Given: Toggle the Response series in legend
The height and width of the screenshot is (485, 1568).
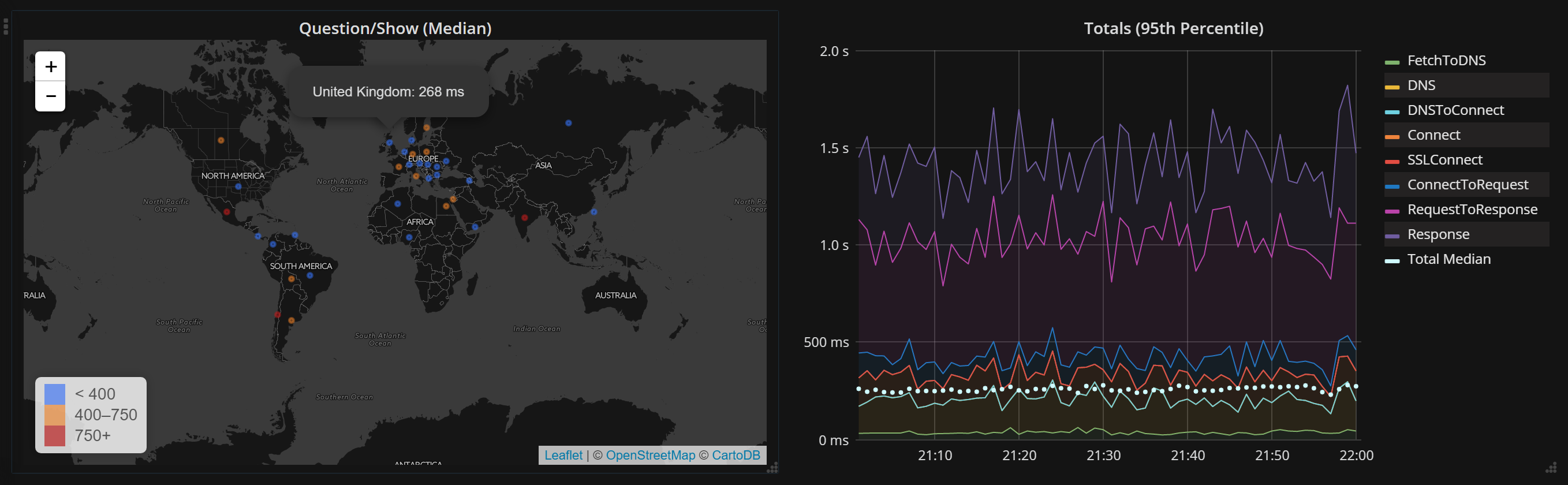Looking at the screenshot, I should pos(1438,234).
